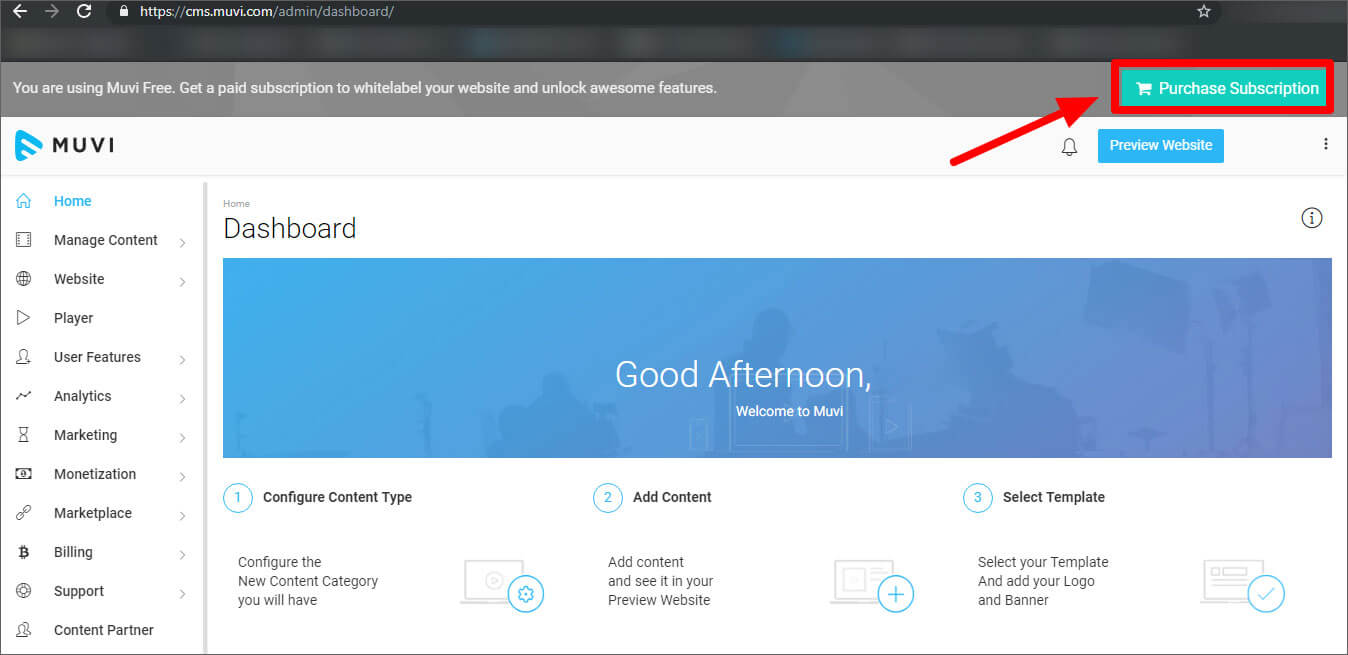This screenshot has width=1348, height=655.
Task: Click the Muvi logo
Action: (65, 146)
